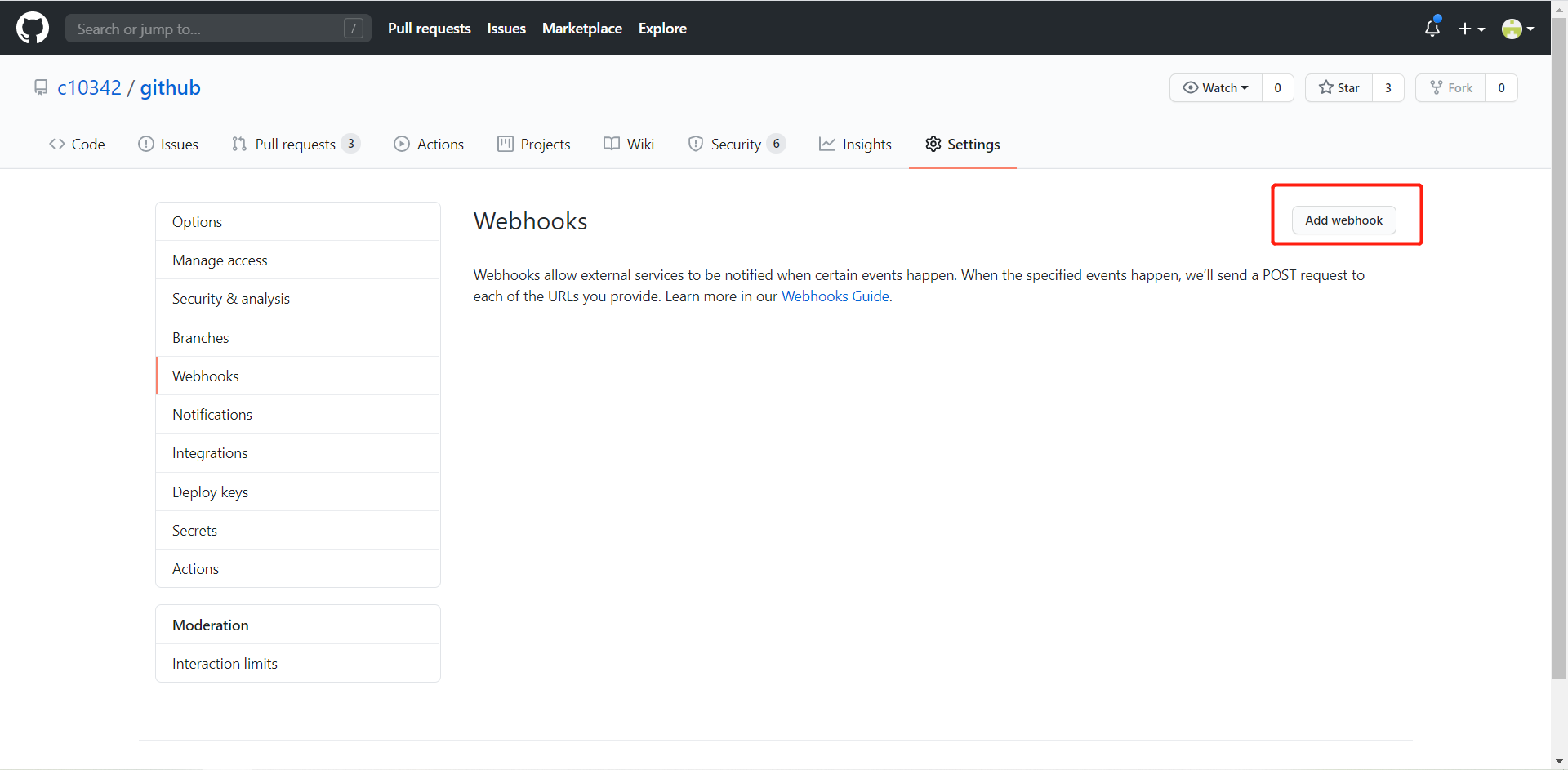1568x770 pixels.
Task: Open Security & analysis settings
Action: click(x=298, y=299)
